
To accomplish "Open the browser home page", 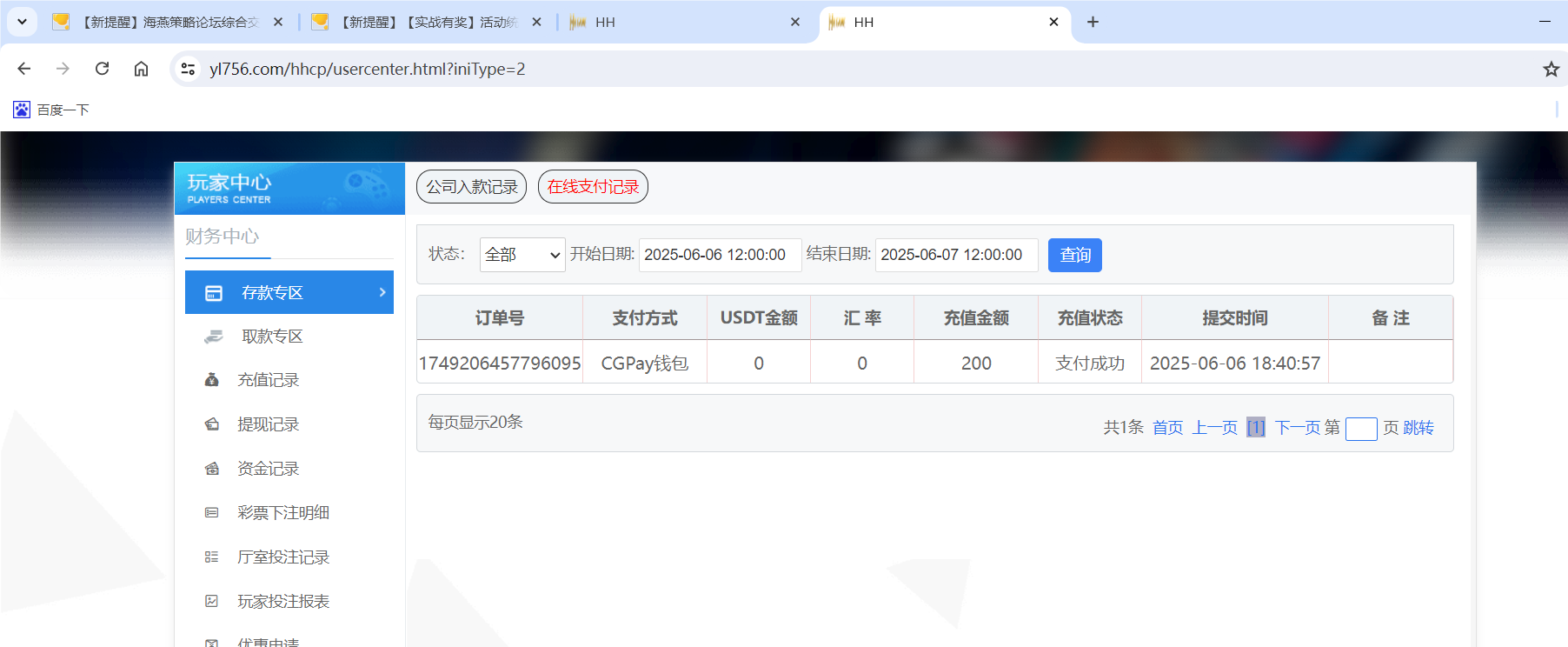I will [x=141, y=69].
